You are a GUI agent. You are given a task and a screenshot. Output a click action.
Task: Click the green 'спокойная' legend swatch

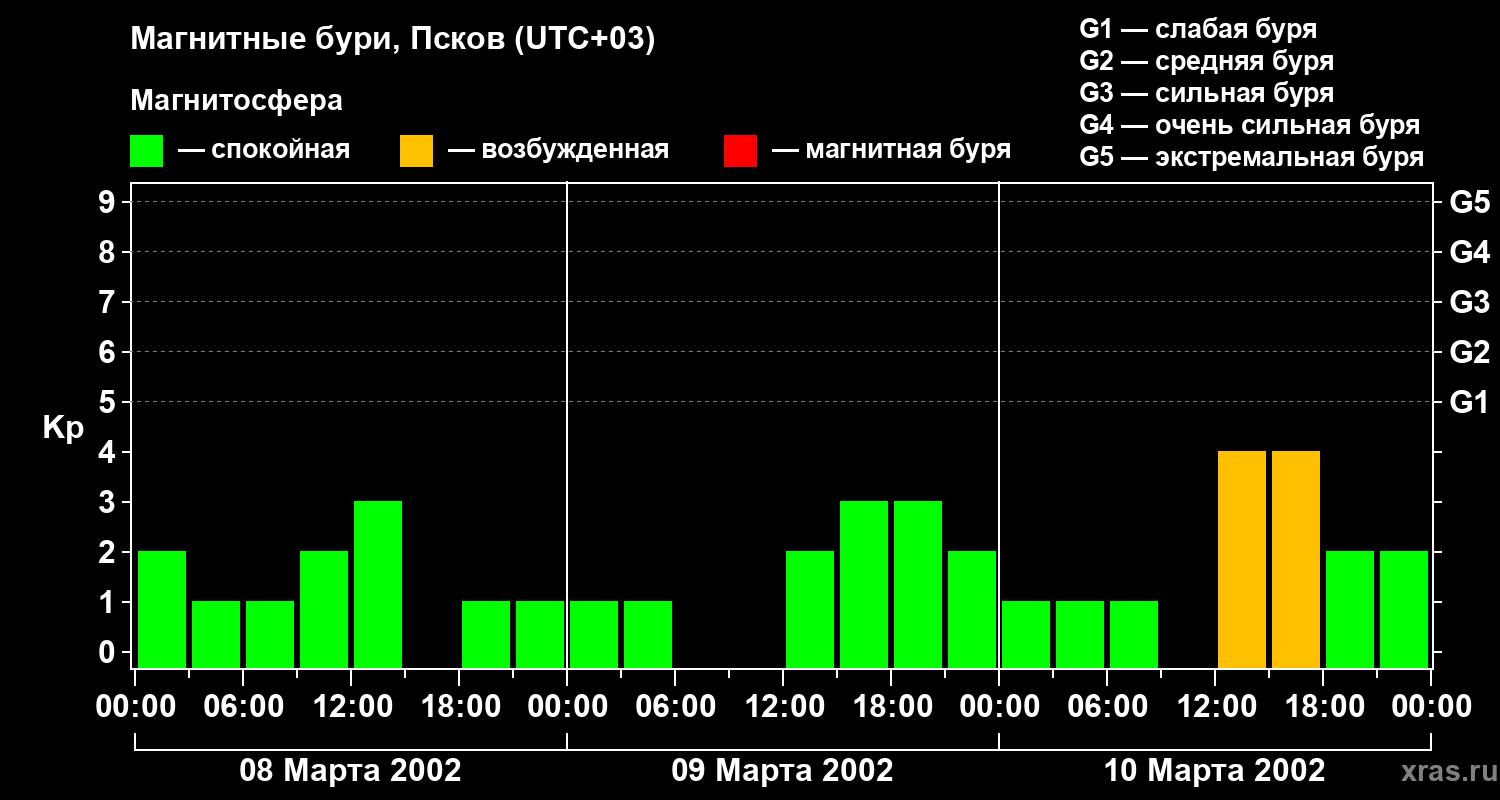pos(146,151)
